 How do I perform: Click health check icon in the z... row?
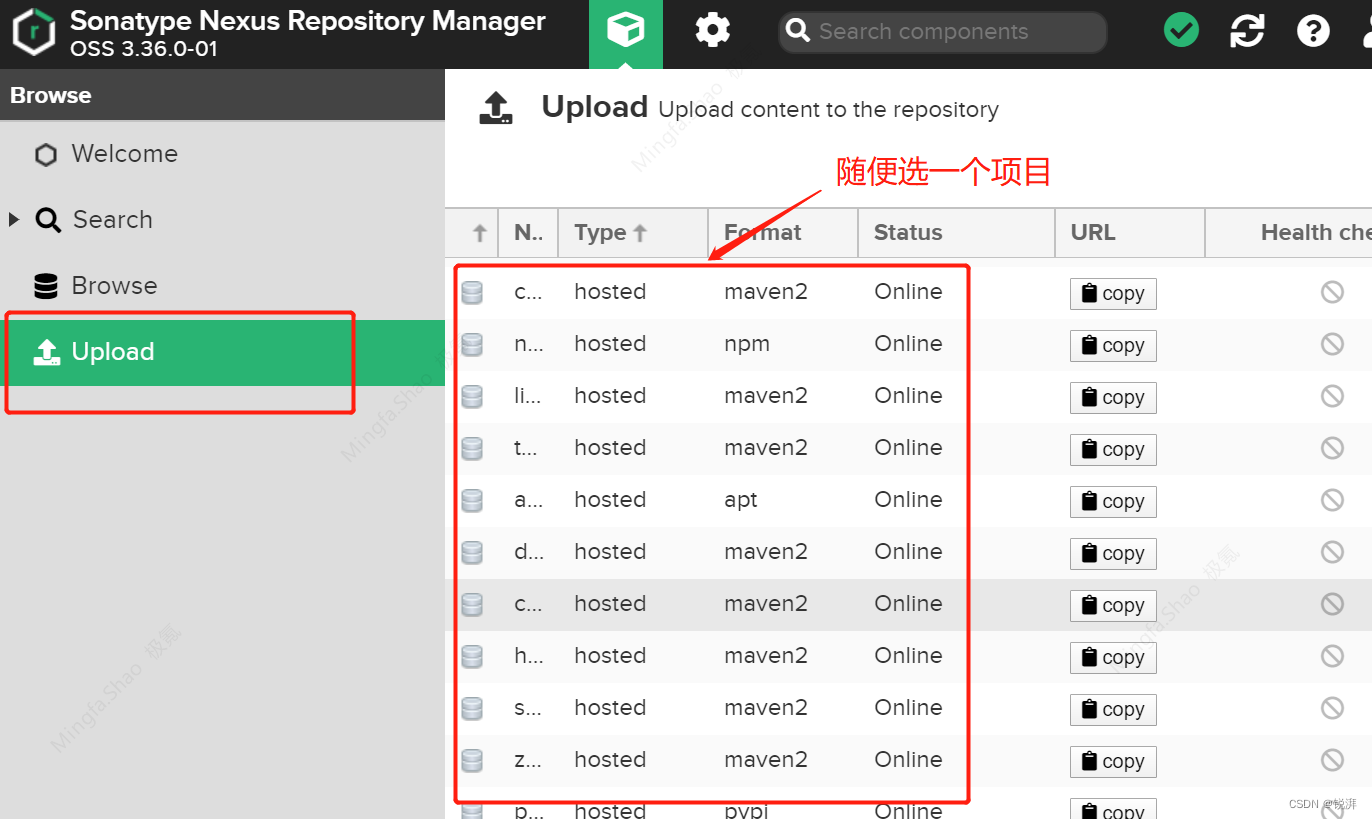(x=1332, y=760)
